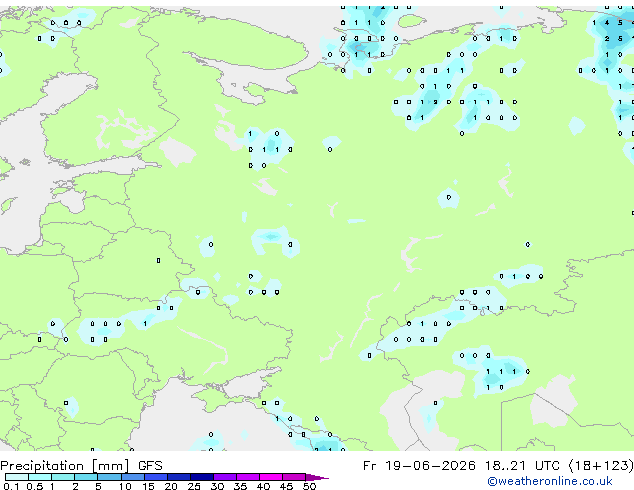
Task: Click the '50' legend scale label
Action: [x=310, y=486]
